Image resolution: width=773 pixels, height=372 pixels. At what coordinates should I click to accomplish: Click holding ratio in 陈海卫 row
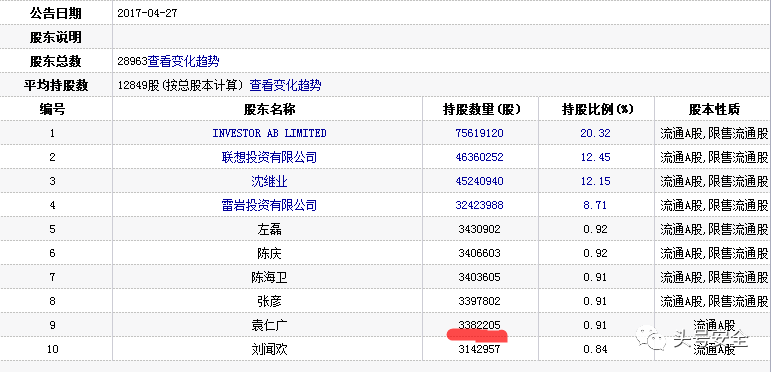[596, 277]
